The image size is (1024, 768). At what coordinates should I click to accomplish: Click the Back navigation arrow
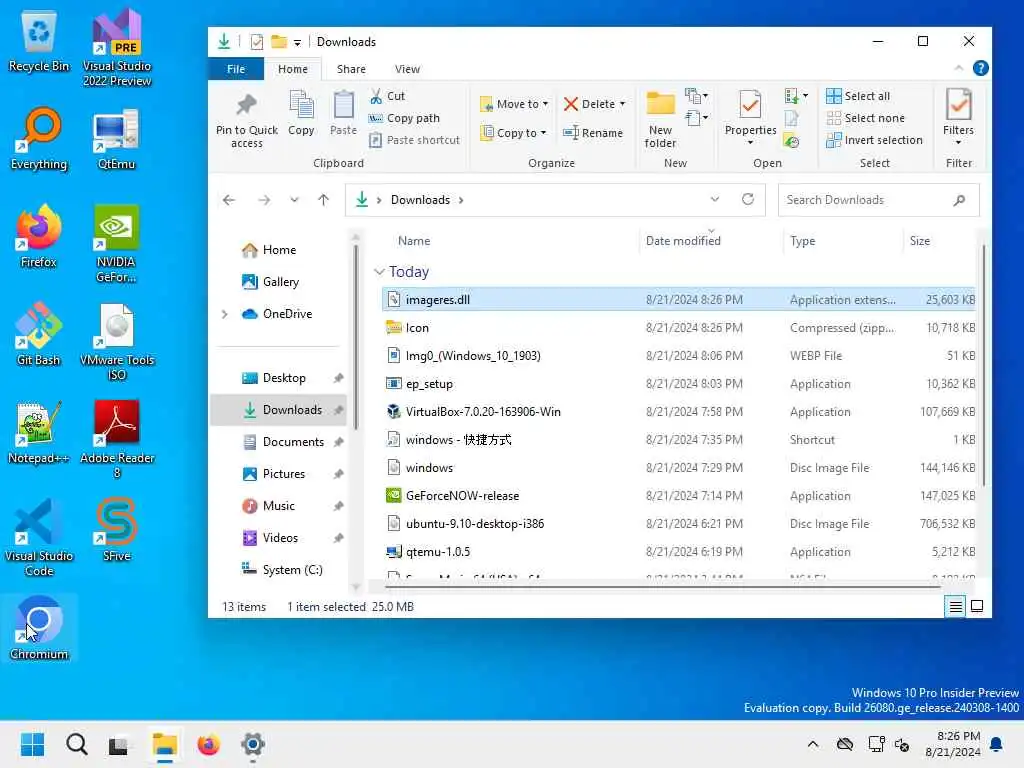pyautogui.click(x=229, y=200)
